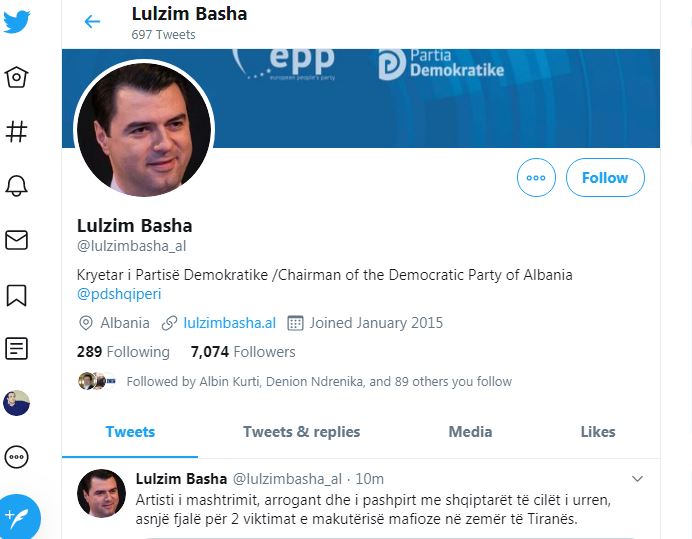The image size is (692, 539).
Task: Open Explore hashtag icon
Action: [17, 131]
